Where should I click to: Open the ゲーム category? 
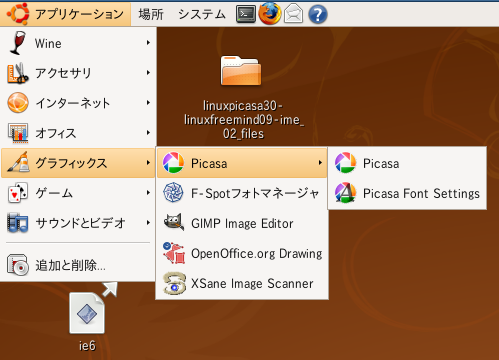click(78, 193)
